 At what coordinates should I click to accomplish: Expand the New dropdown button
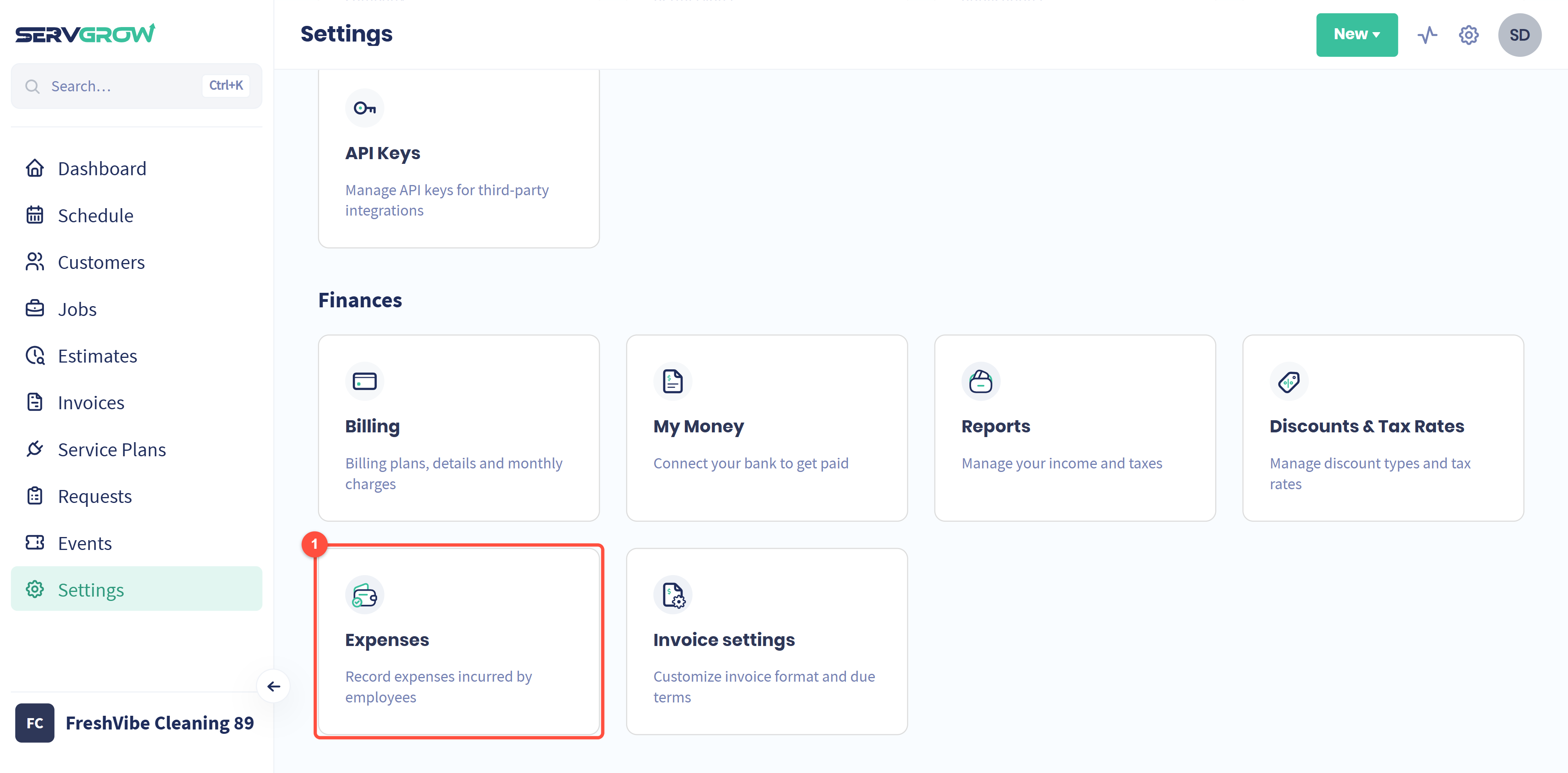1356,35
